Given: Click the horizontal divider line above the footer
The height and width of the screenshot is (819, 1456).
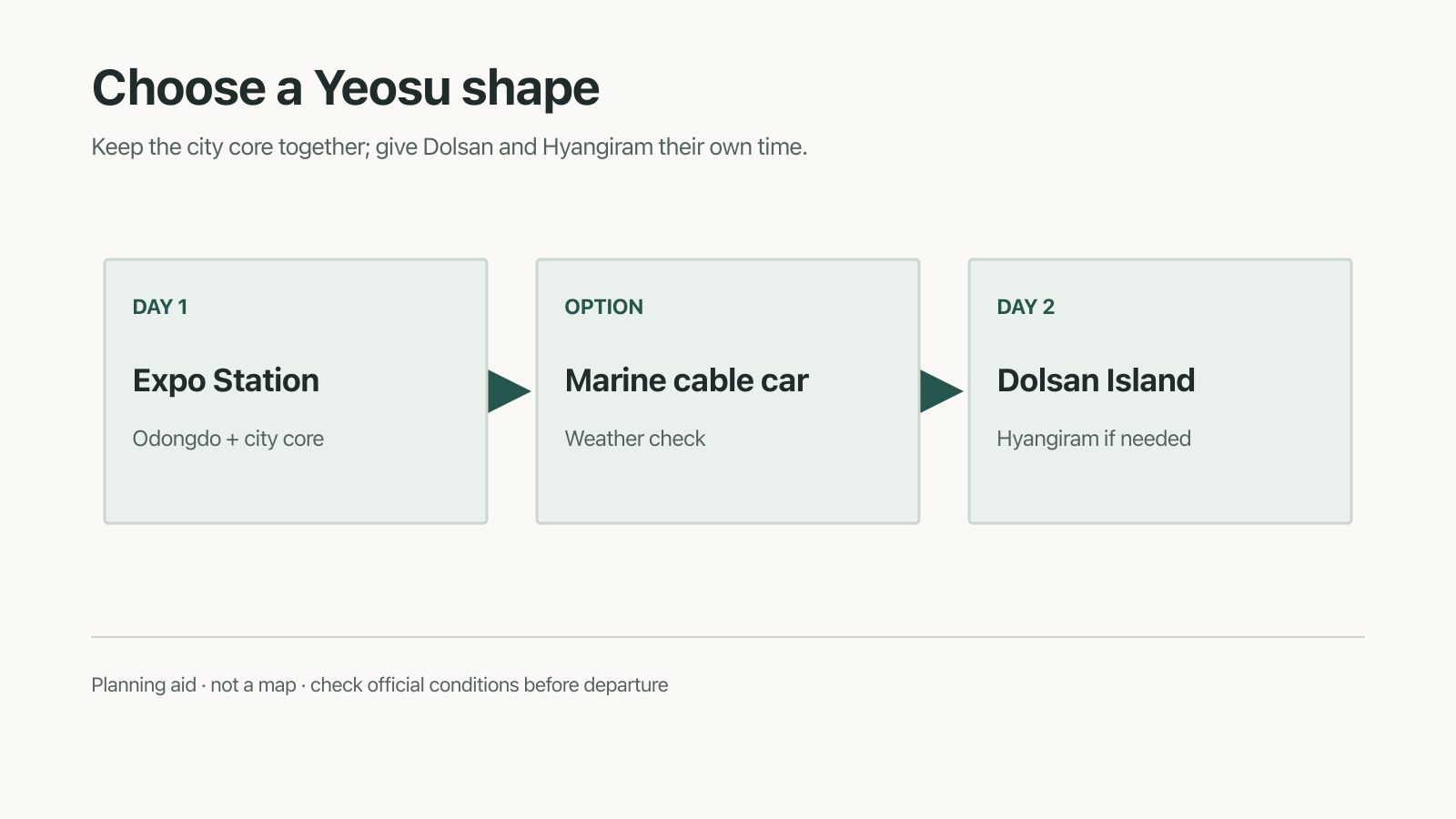Looking at the screenshot, I should pyautogui.click(x=728, y=637).
